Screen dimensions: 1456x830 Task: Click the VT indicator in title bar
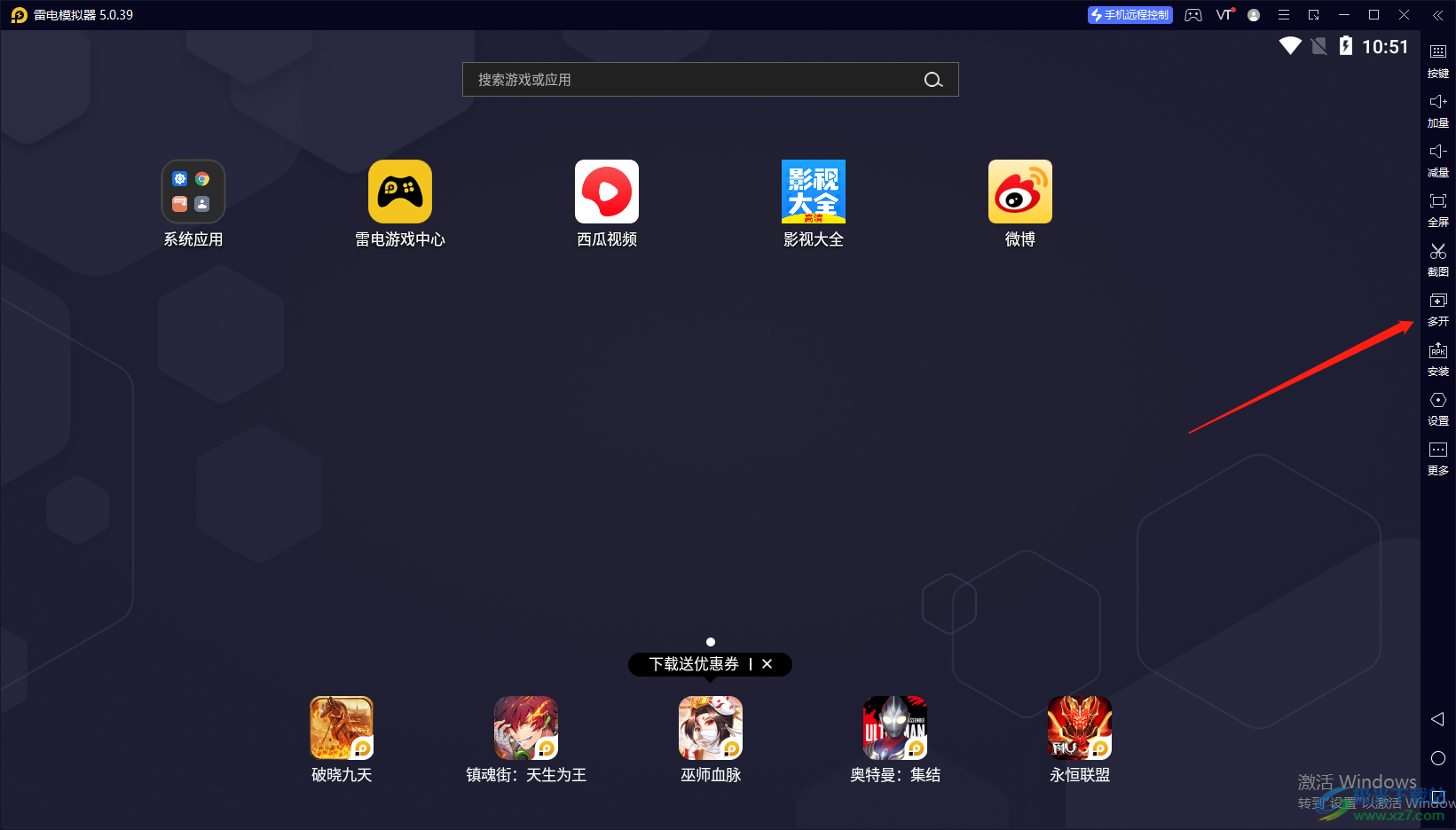tap(1224, 15)
